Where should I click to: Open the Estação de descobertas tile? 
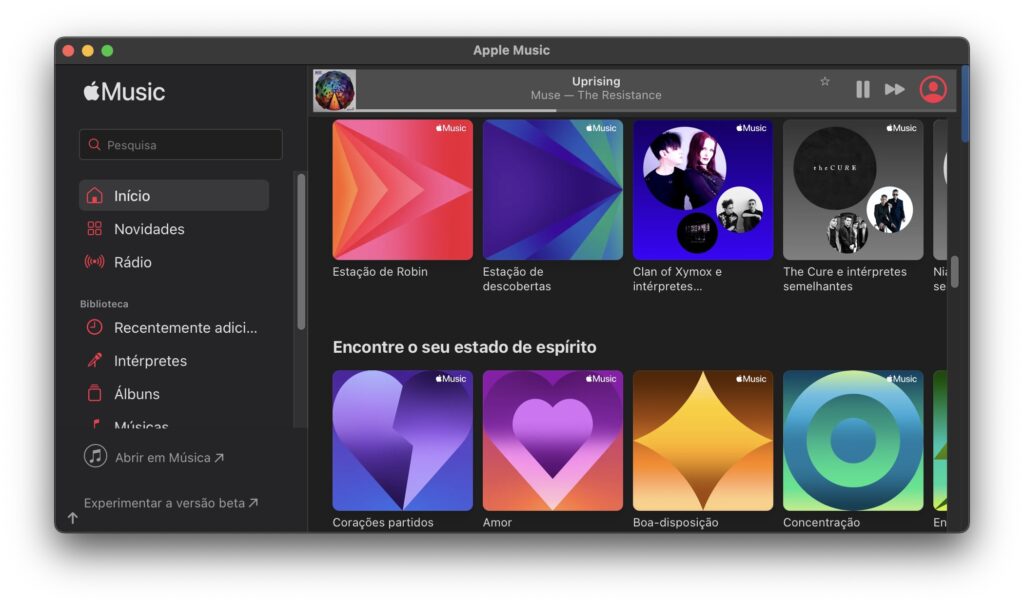(x=552, y=189)
